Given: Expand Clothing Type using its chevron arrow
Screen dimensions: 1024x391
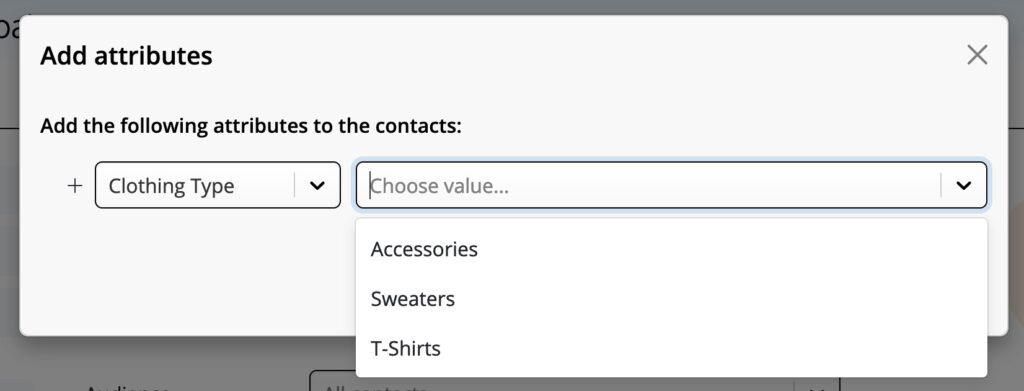Looking at the screenshot, I should coord(317,186).
